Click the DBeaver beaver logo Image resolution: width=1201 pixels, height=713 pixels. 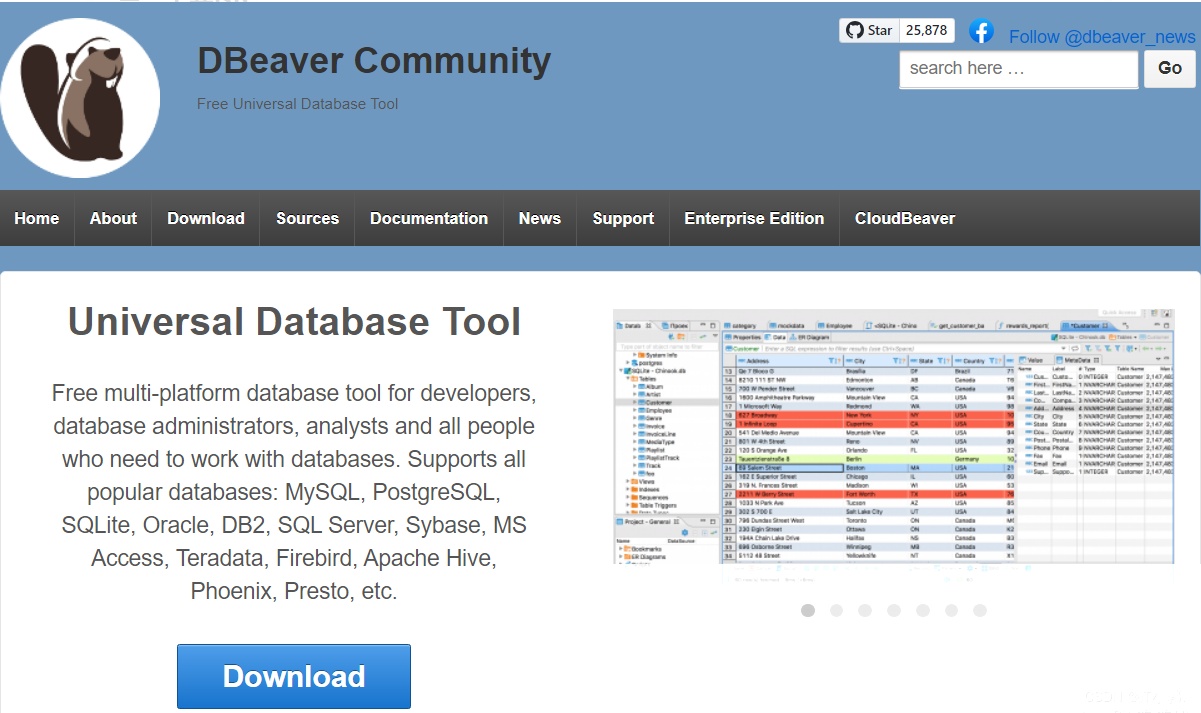coord(80,98)
